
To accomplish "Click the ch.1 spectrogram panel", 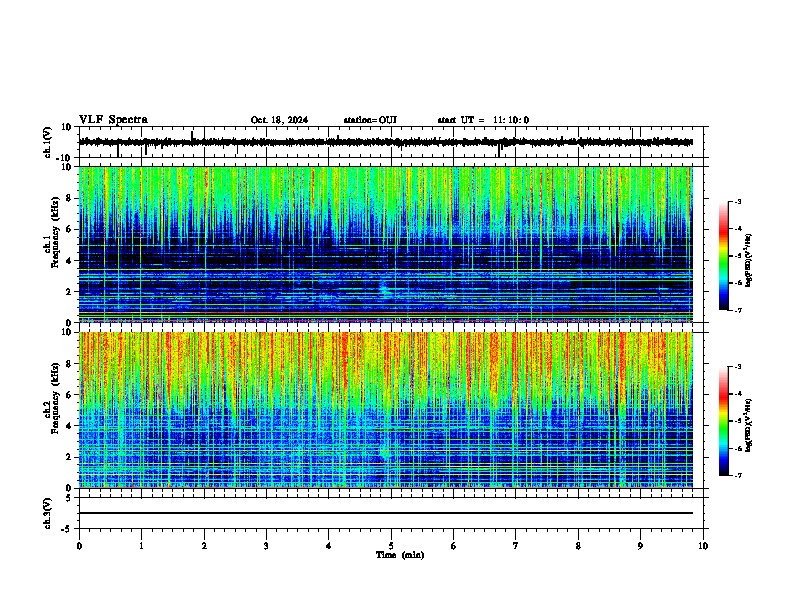I will 386,244.
